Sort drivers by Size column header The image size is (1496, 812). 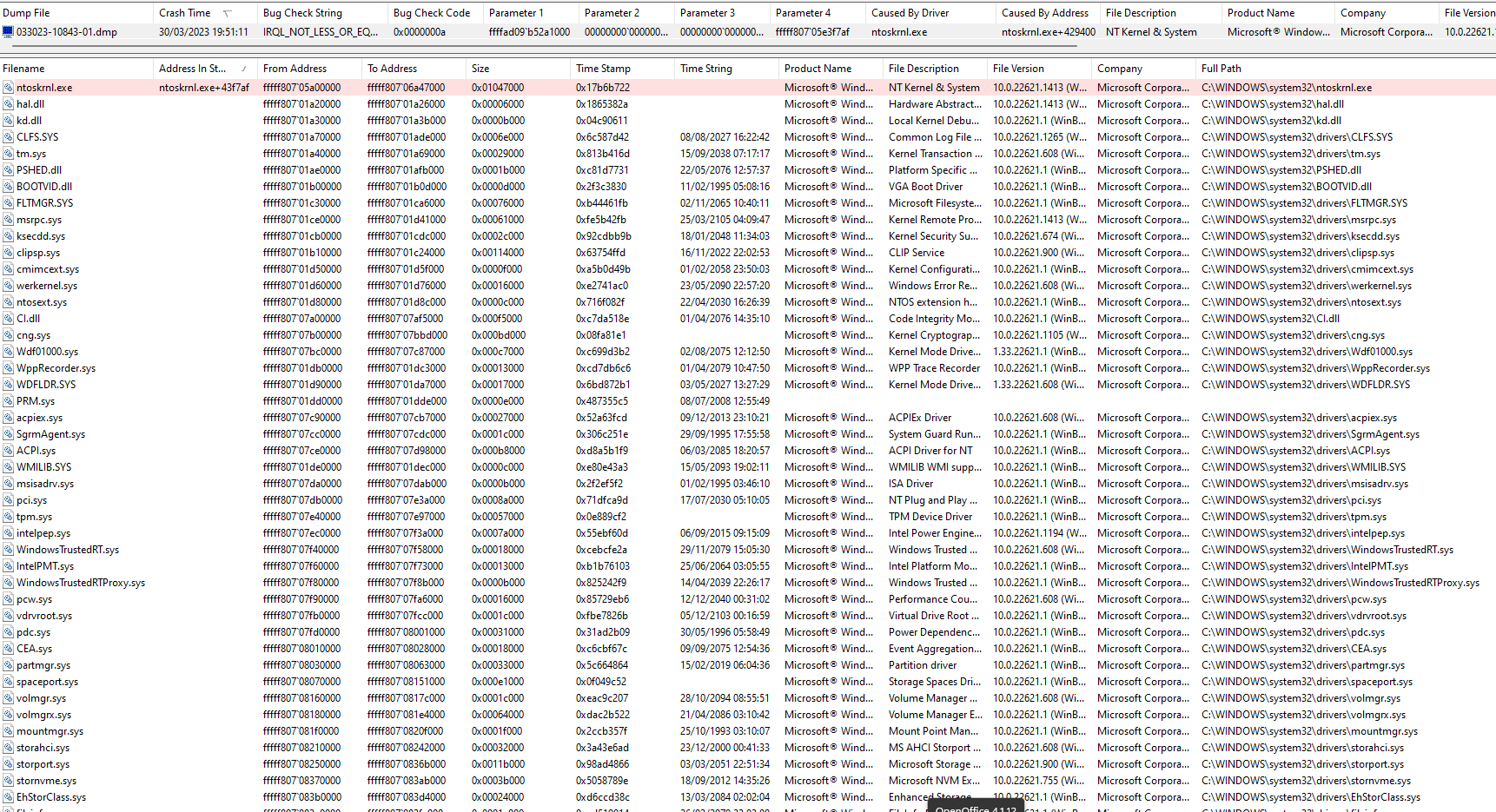point(518,69)
